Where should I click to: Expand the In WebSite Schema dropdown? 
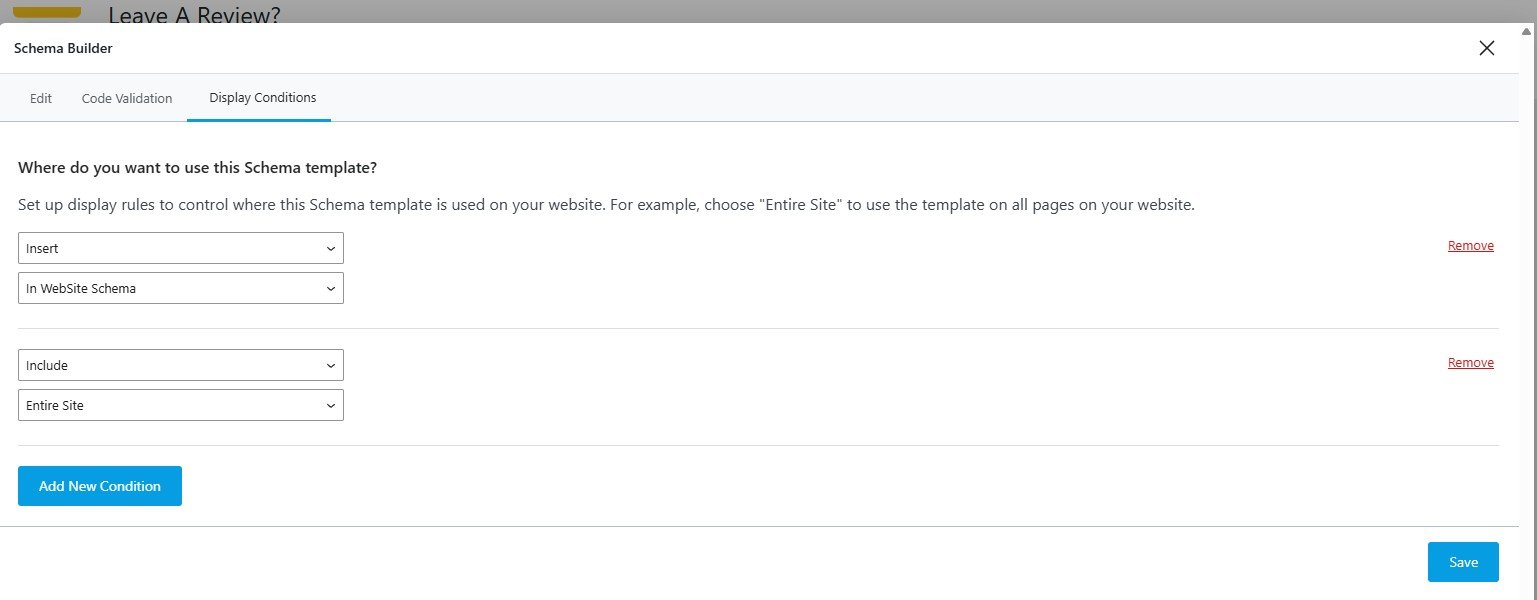coord(180,289)
